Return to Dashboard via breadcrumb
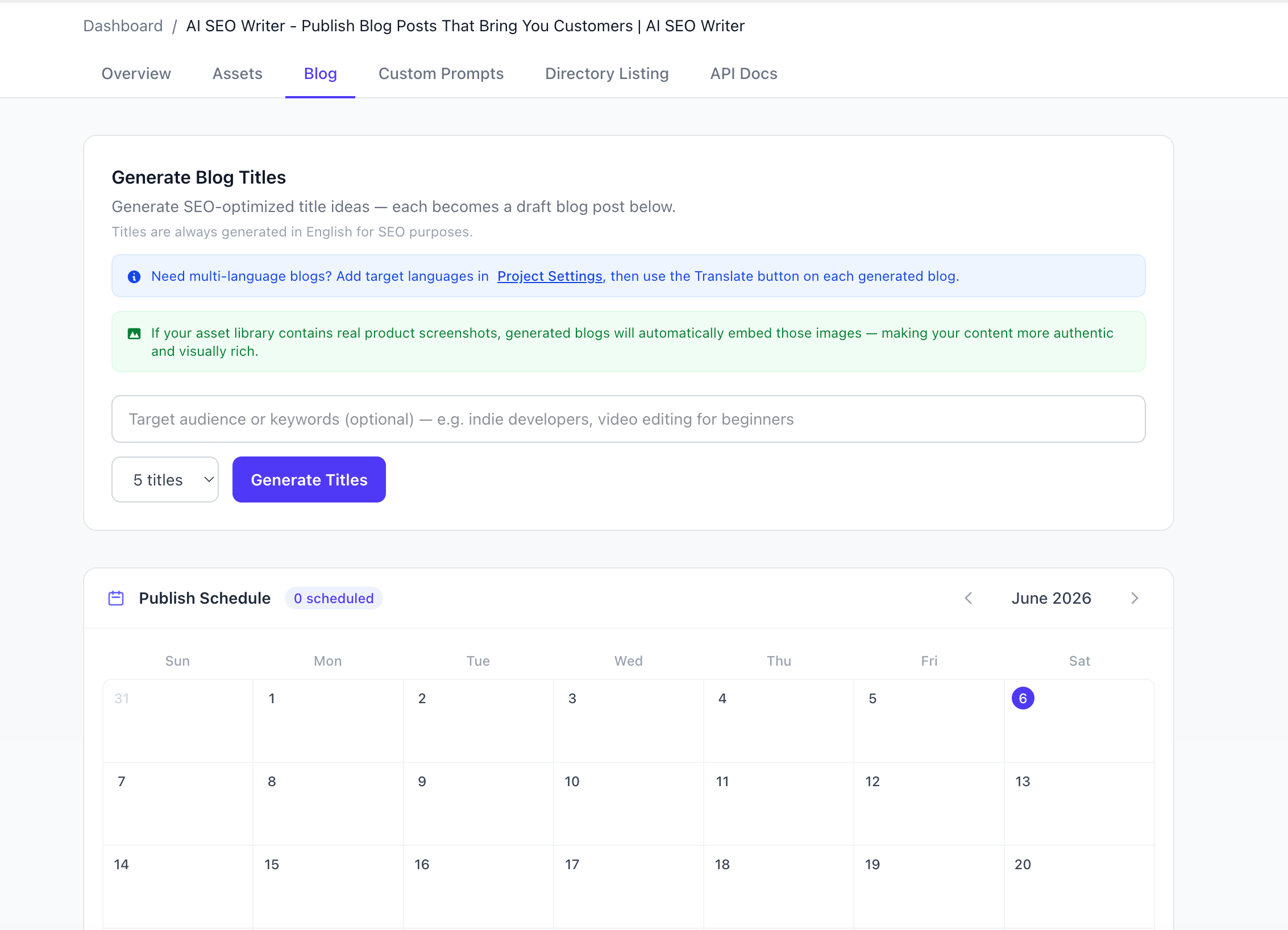The image size is (1288, 930). 123,26
